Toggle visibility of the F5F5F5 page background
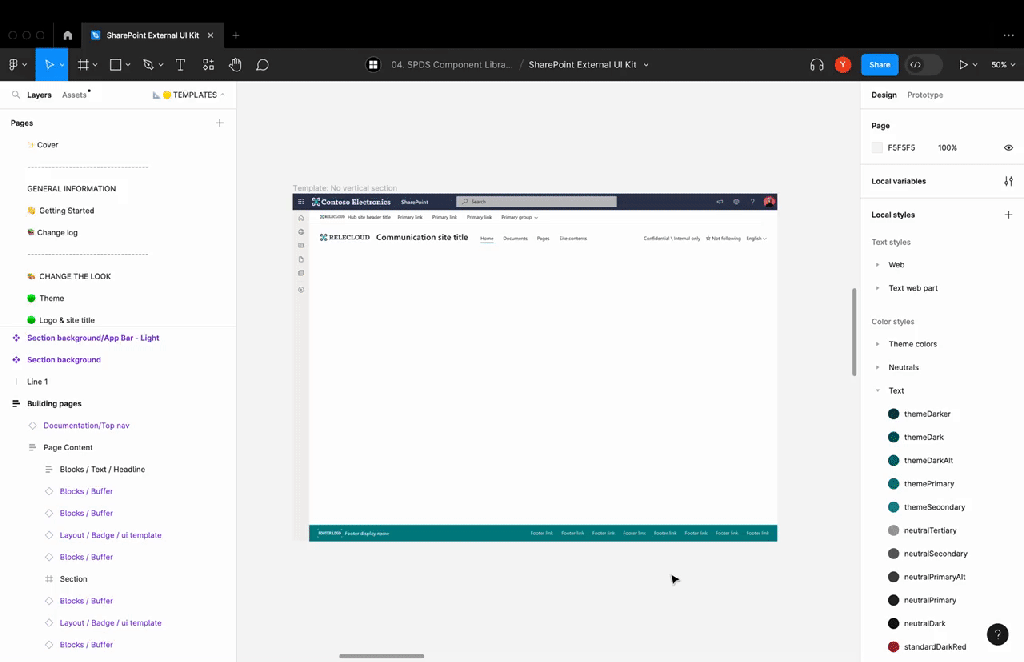The height and width of the screenshot is (662, 1024). click(1008, 147)
